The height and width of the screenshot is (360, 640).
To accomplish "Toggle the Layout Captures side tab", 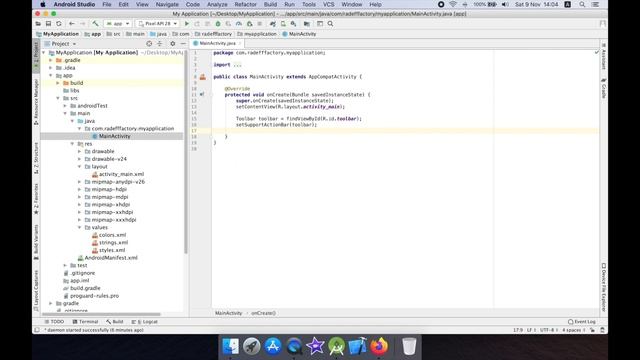I will pos(36,291).
